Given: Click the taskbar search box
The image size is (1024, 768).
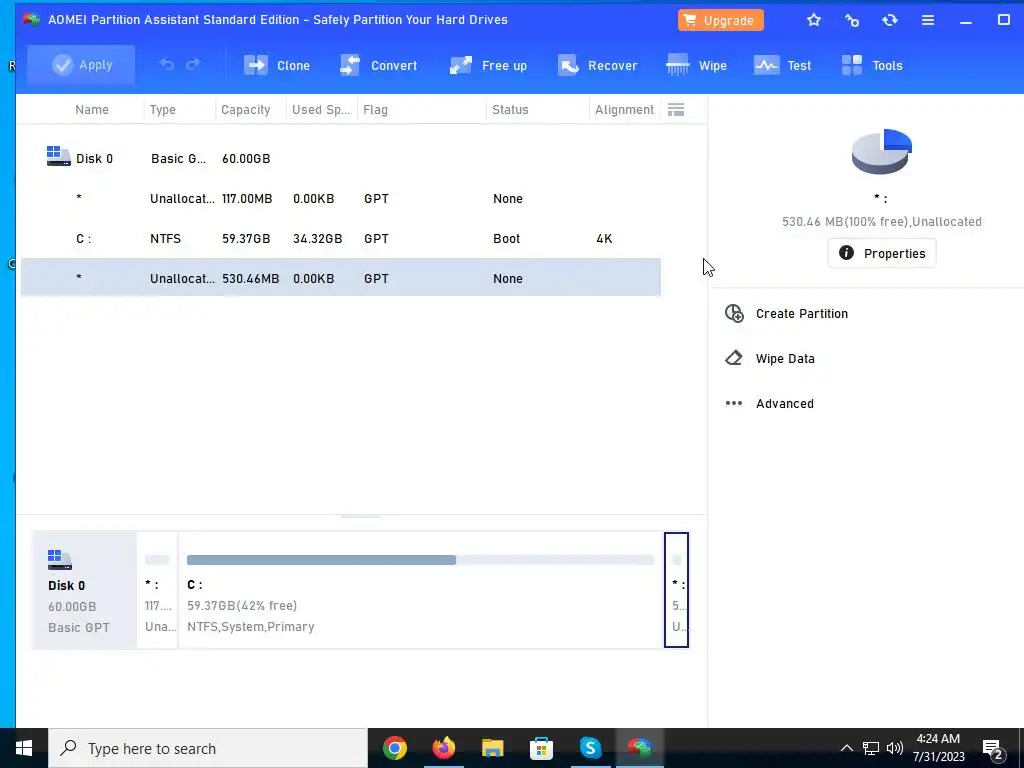Looking at the screenshot, I should [208, 748].
